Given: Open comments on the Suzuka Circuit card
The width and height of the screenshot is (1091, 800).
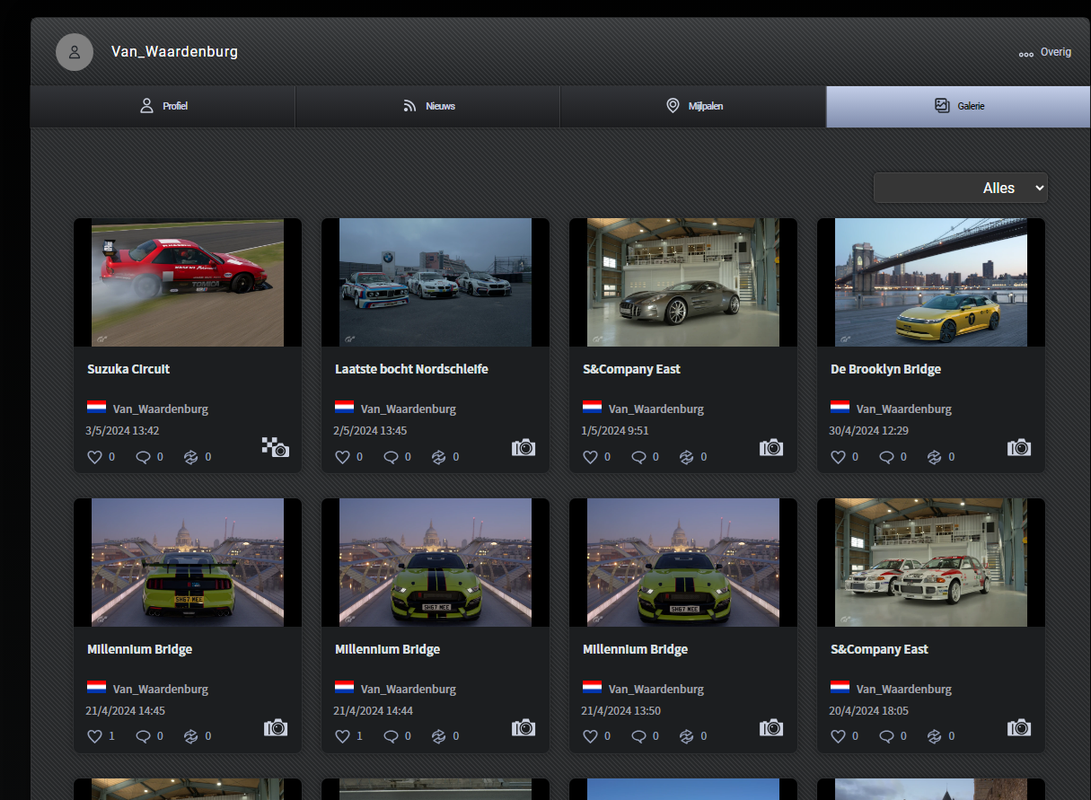Looking at the screenshot, I should tap(143, 457).
